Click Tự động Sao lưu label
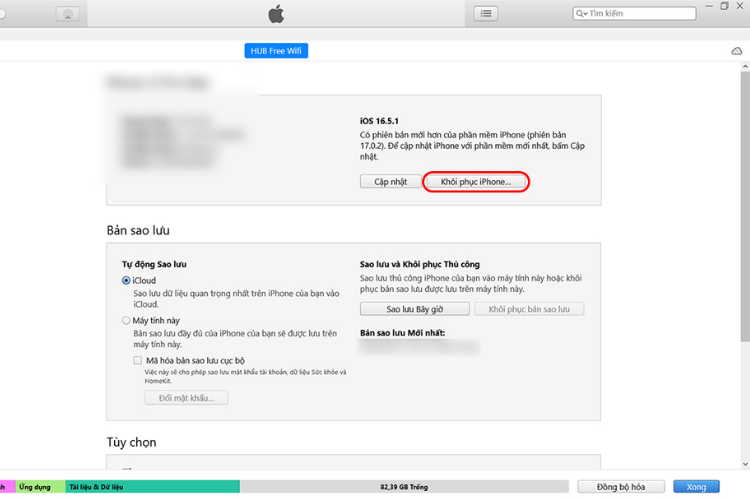The height and width of the screenshot is (500, 750). point(154,264)
